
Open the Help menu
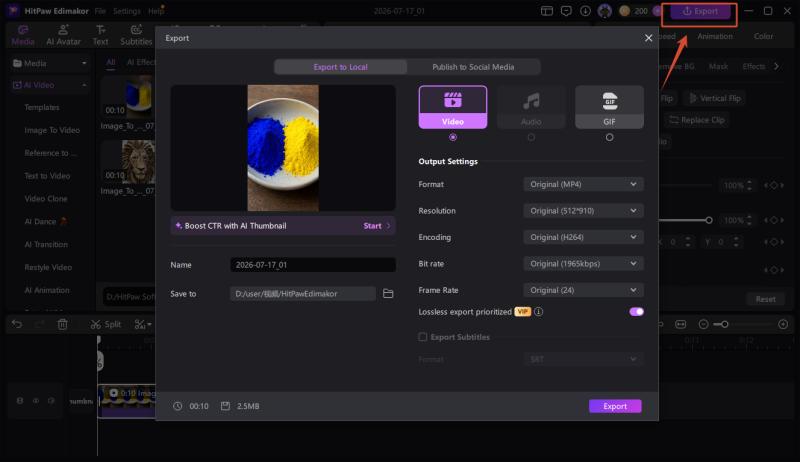coord(156,11)
